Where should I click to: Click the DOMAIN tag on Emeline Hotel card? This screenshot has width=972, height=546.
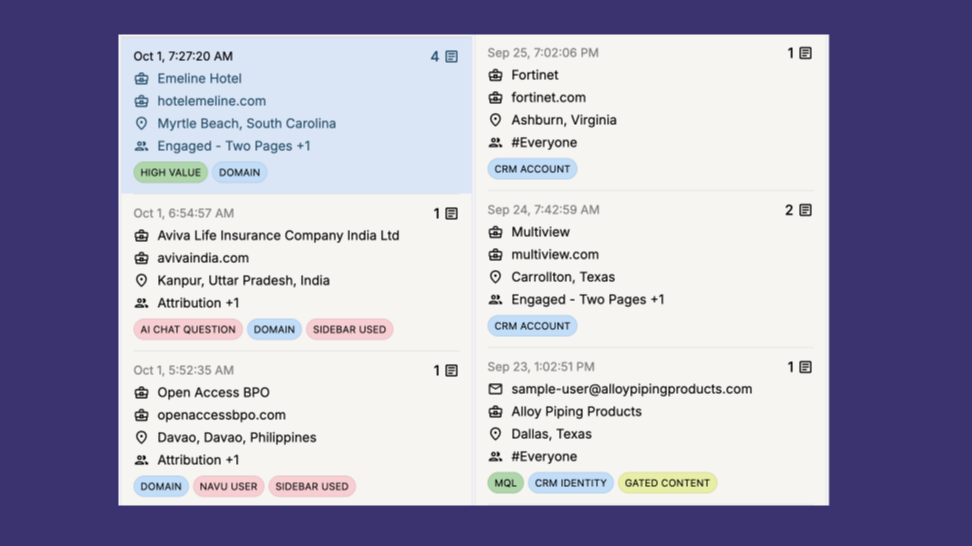coord(239,172)
